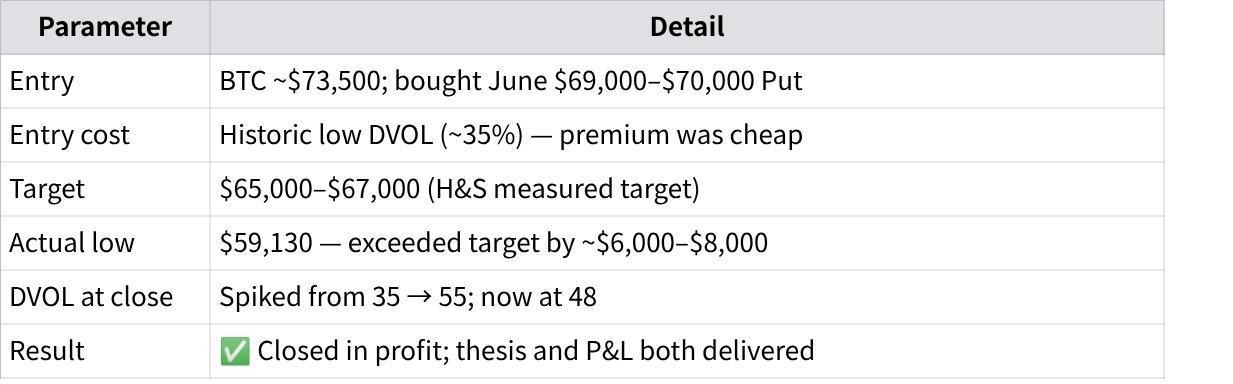1233x384 pixels.
Task: Click the Entry row label
Action: tap(42, 81)
